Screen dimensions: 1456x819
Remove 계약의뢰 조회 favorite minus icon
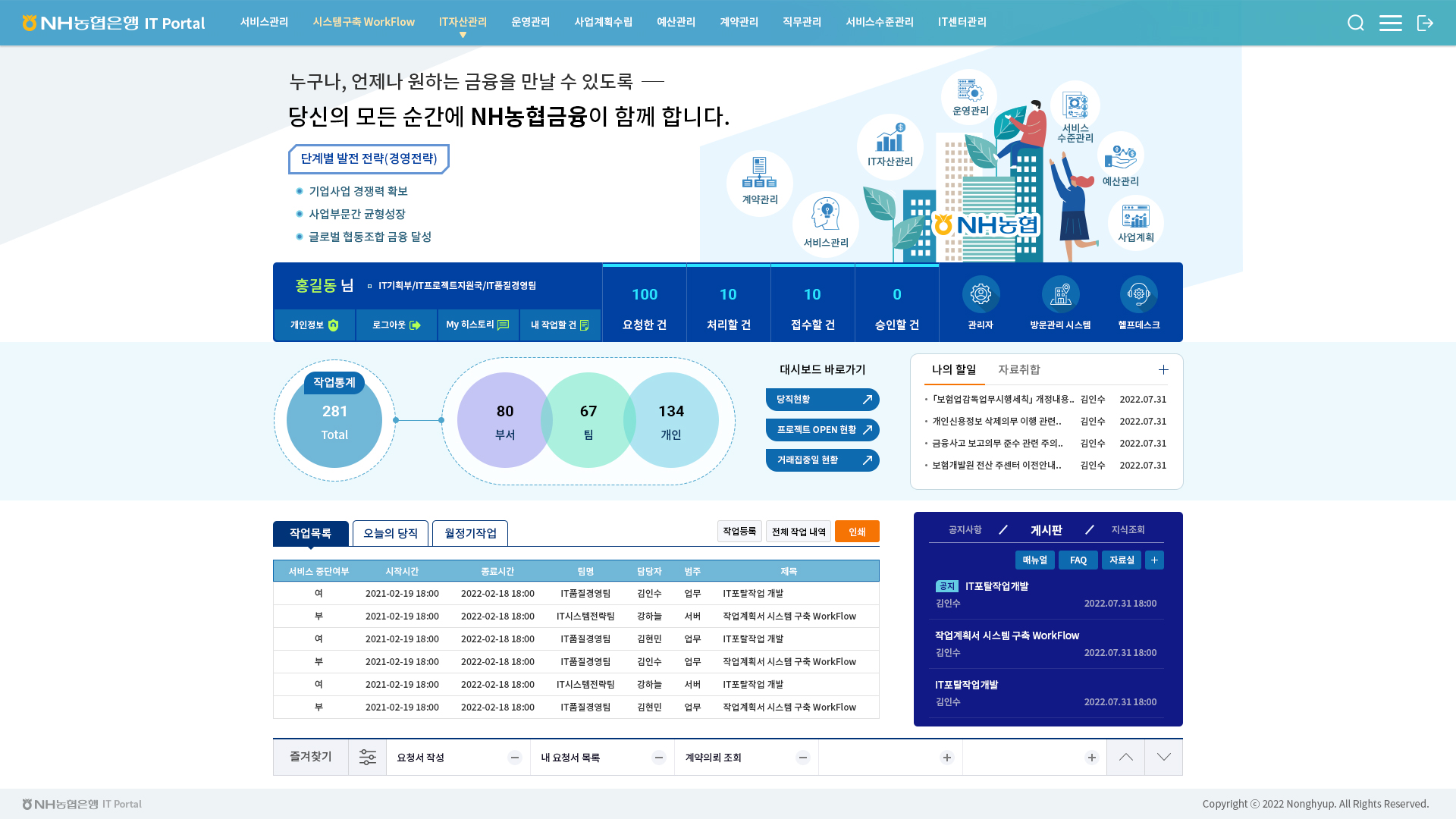(803, 758)
